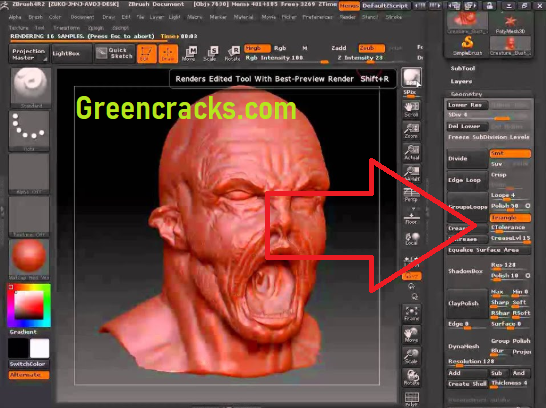Expand the Layers palette section
This screenshot has height=408, width=546.
tap(461, 81)
